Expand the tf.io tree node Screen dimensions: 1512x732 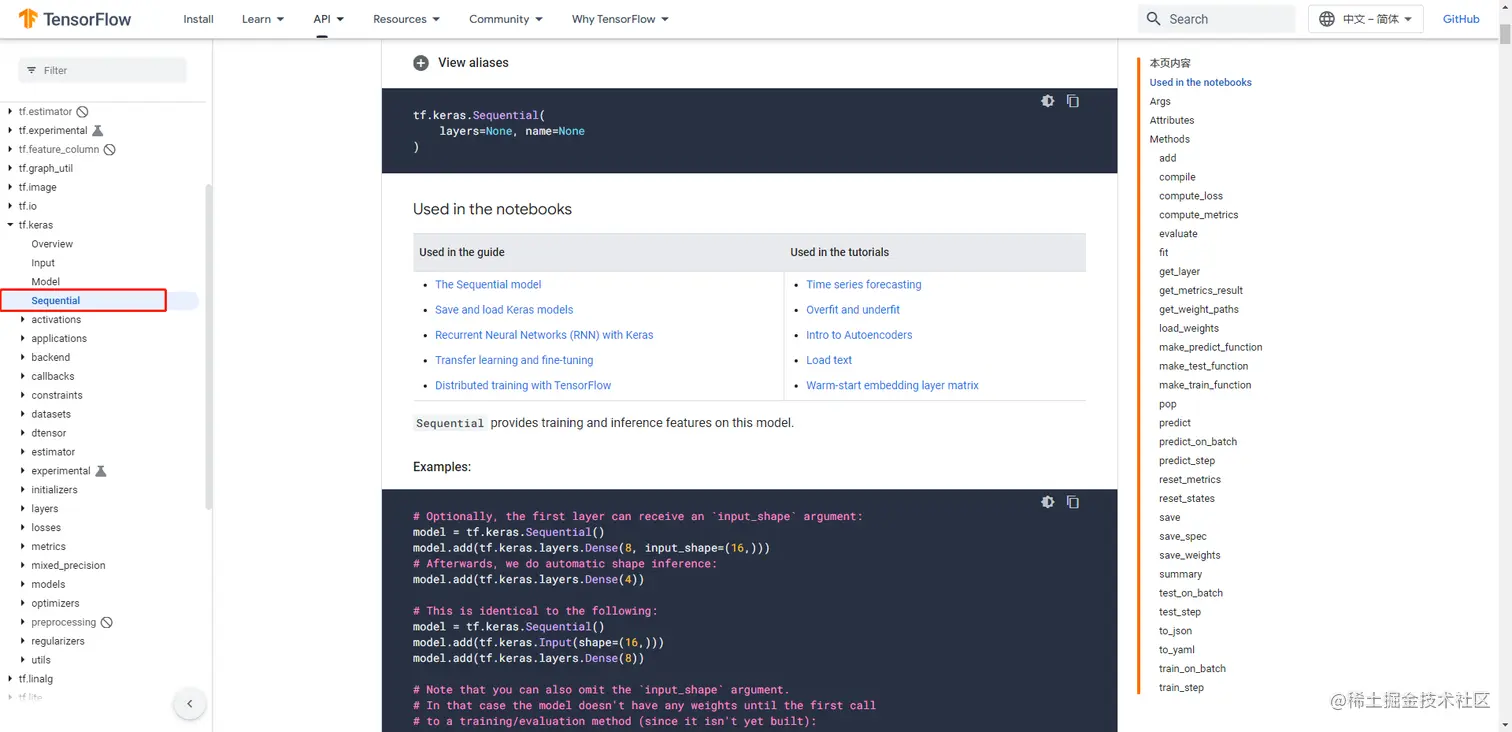(10, 206)
